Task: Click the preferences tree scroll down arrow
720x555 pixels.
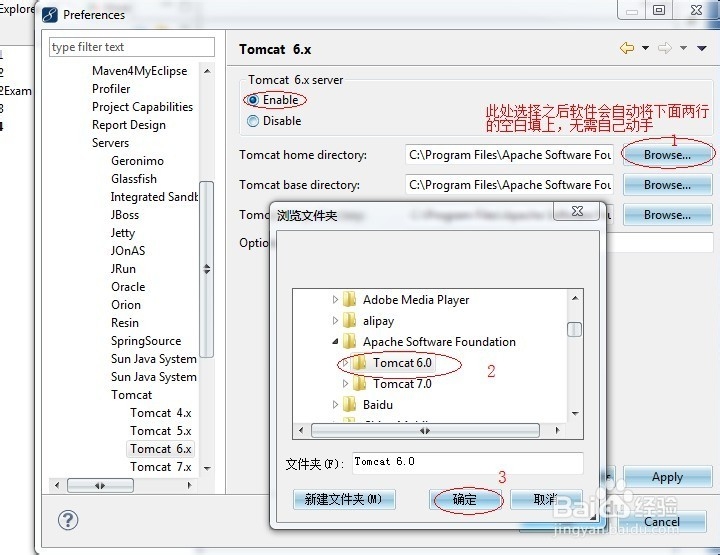Action: coord(207,468)
